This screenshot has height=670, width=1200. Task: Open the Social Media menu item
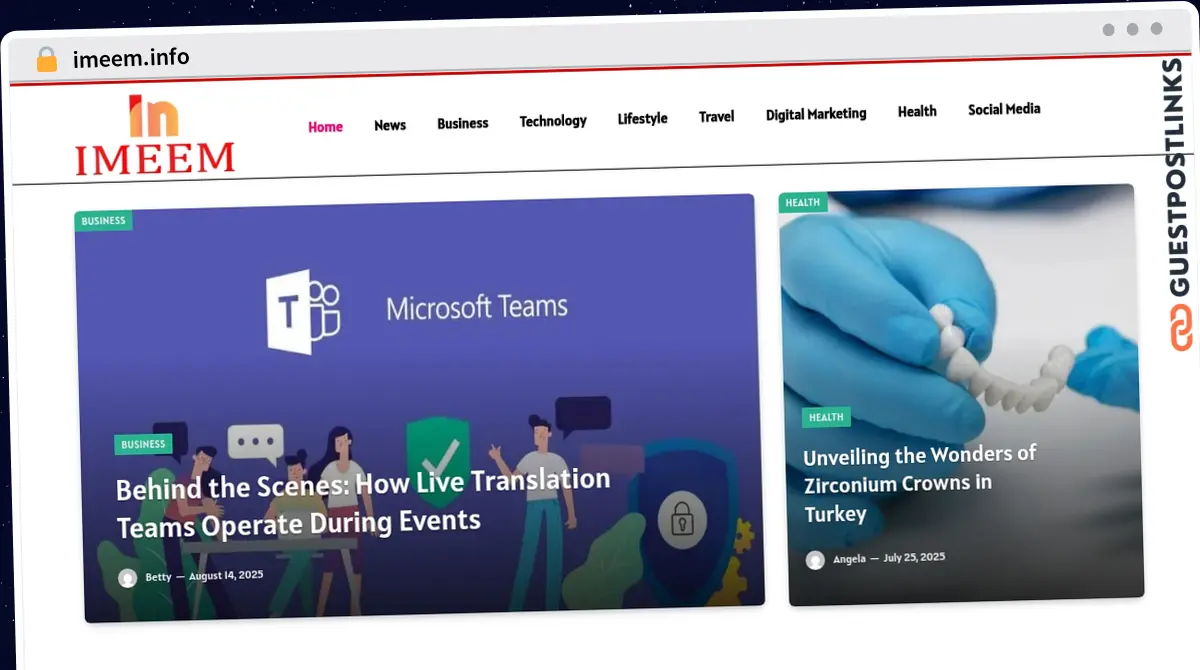pyautogui.click(x=1004, y=109)
